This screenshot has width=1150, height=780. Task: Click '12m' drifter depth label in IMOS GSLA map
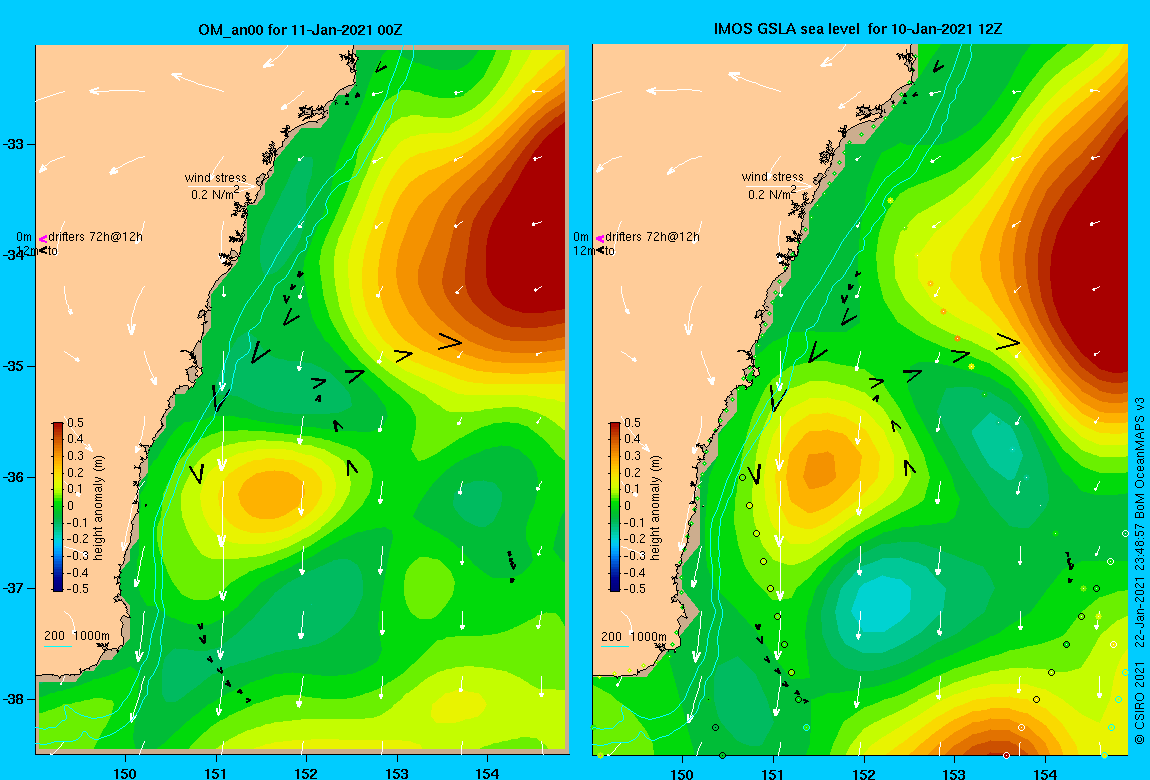coord(585,251)
